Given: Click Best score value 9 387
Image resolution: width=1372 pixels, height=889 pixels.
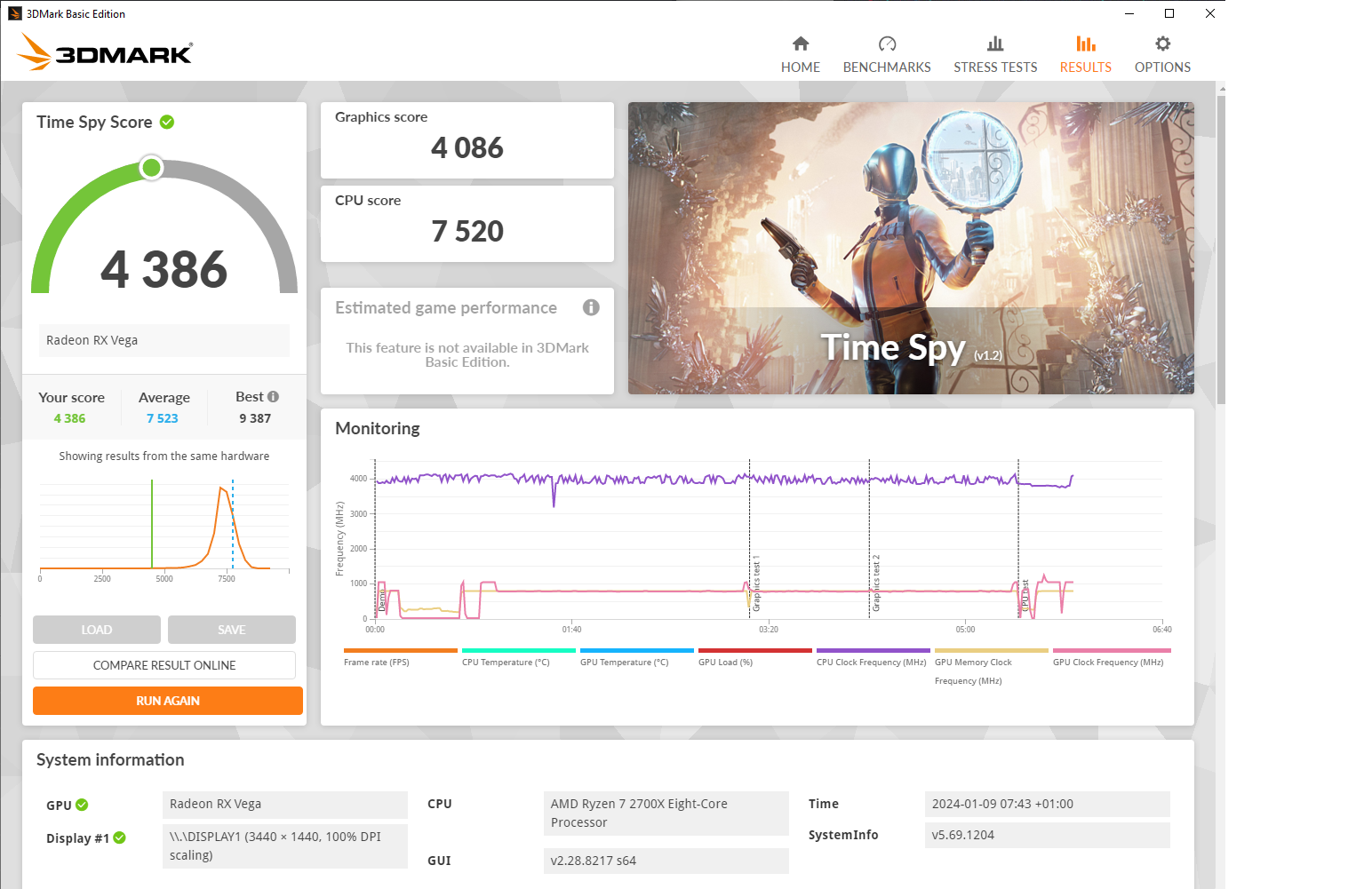Looking at the screenshot, I should 255,418.
